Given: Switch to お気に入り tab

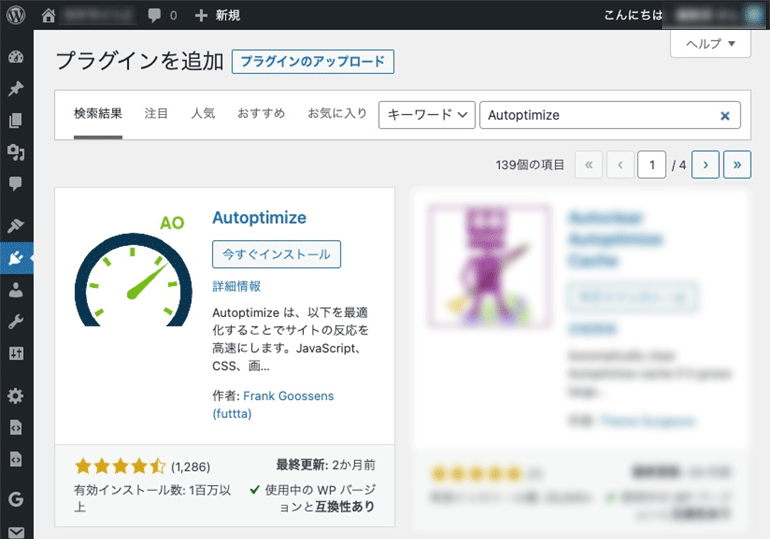Looking at the screenshot, I should click(x=337, y=113).
